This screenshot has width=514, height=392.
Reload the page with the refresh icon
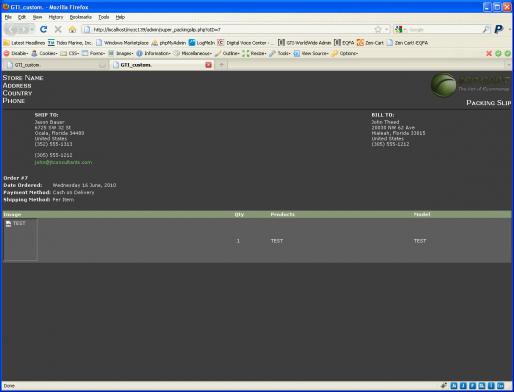point(43,29)
